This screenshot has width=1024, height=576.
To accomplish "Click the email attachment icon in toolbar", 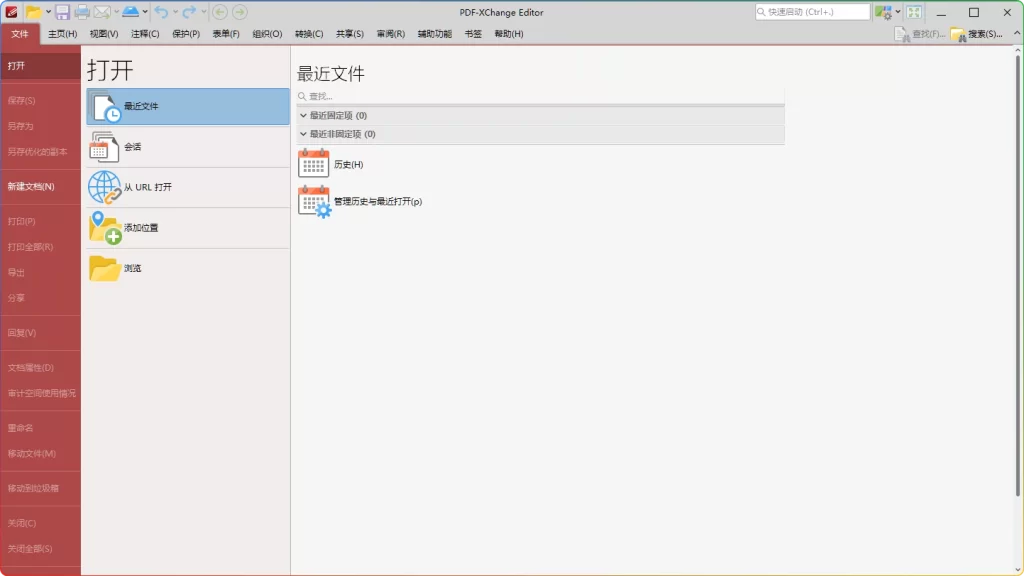I will (104, 12).
